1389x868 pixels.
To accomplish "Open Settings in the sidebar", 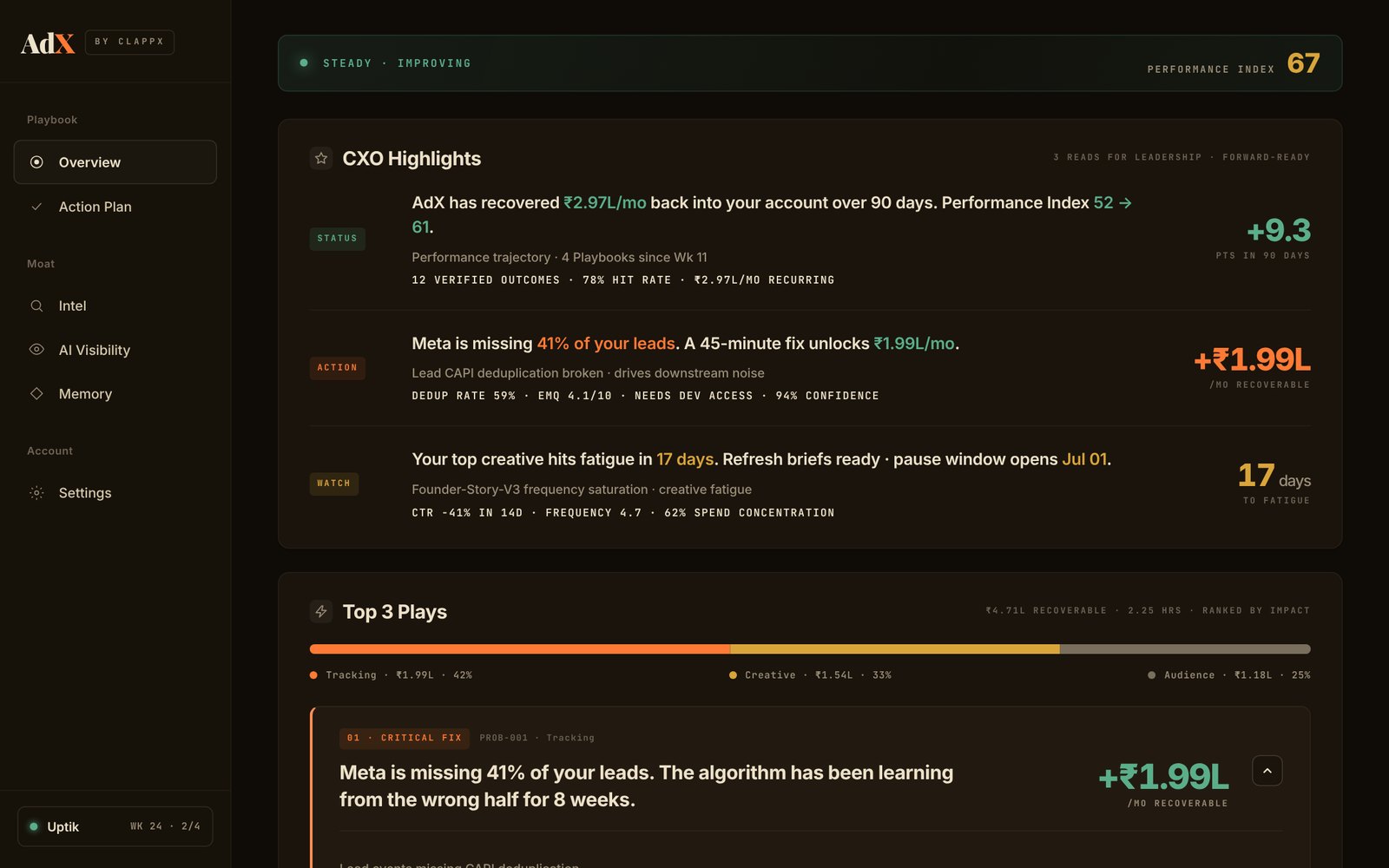I will (x=115, y=493).
